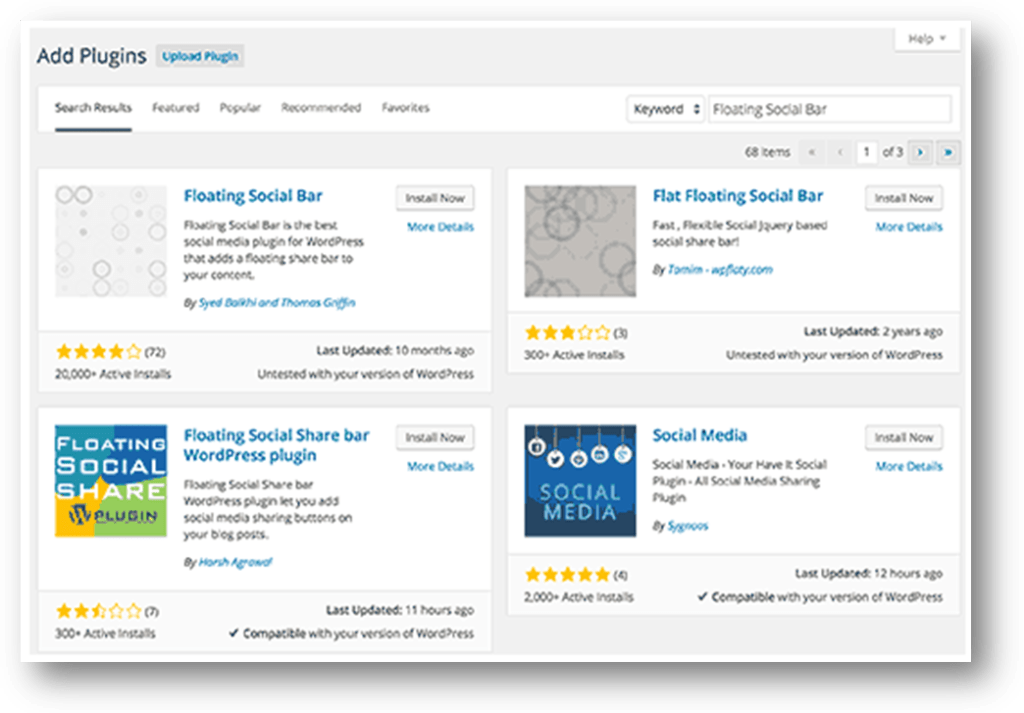The image size is (1024, 713).
Task: Click the star rating with 7 reviews
Action: tap(99, 611)
